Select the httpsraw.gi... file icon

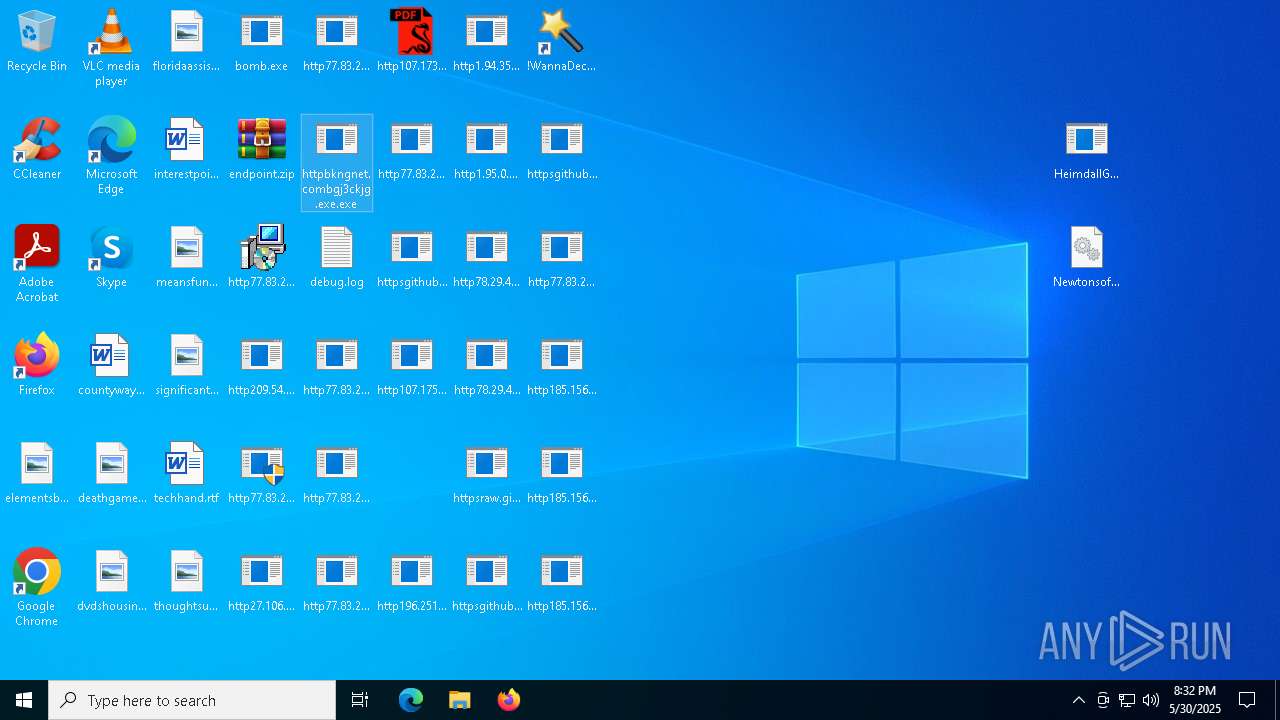(x=487, y=474)
